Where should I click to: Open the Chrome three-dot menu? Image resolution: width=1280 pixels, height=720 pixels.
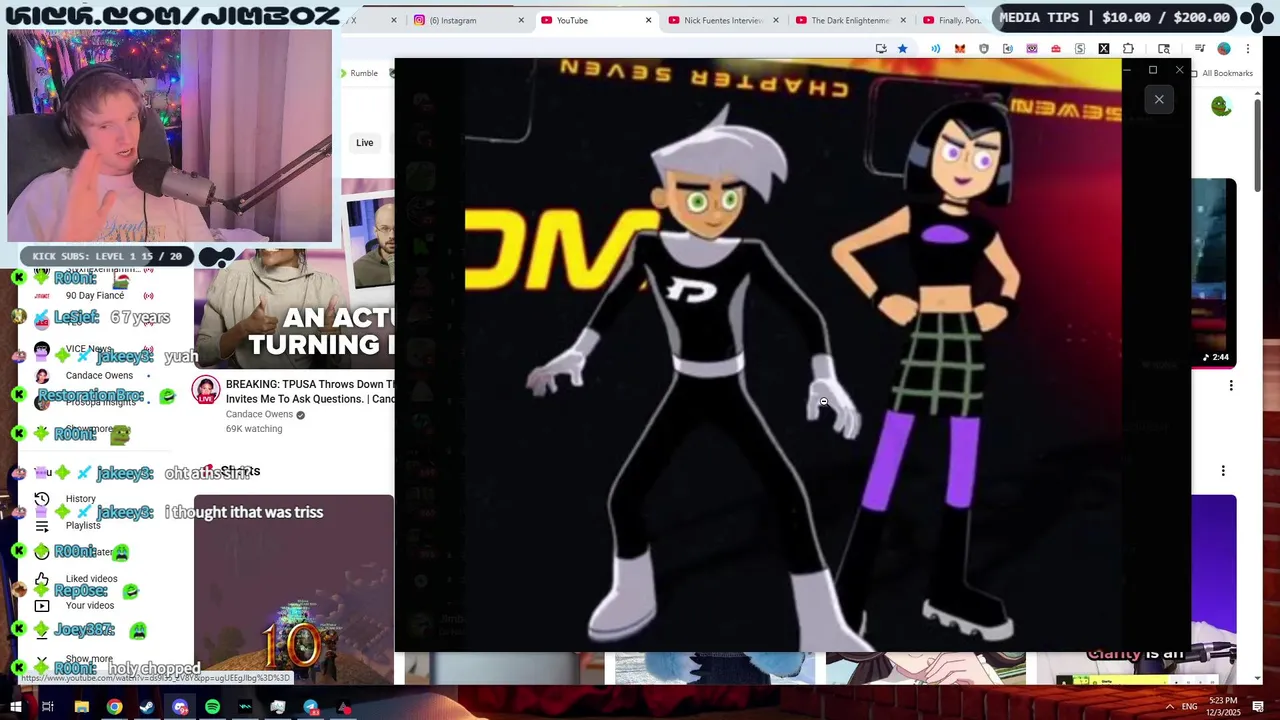(x=1248, y=49)
